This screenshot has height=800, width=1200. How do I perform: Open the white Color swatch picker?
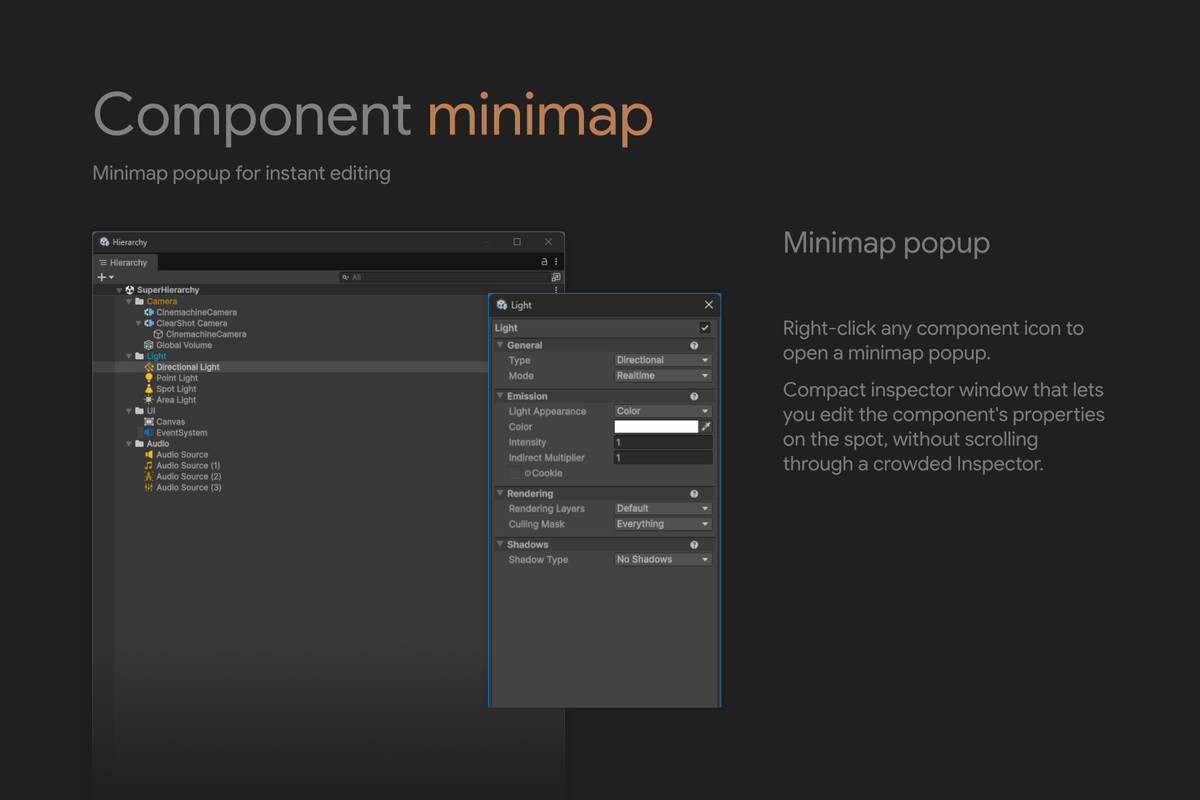tap(656, 427)
